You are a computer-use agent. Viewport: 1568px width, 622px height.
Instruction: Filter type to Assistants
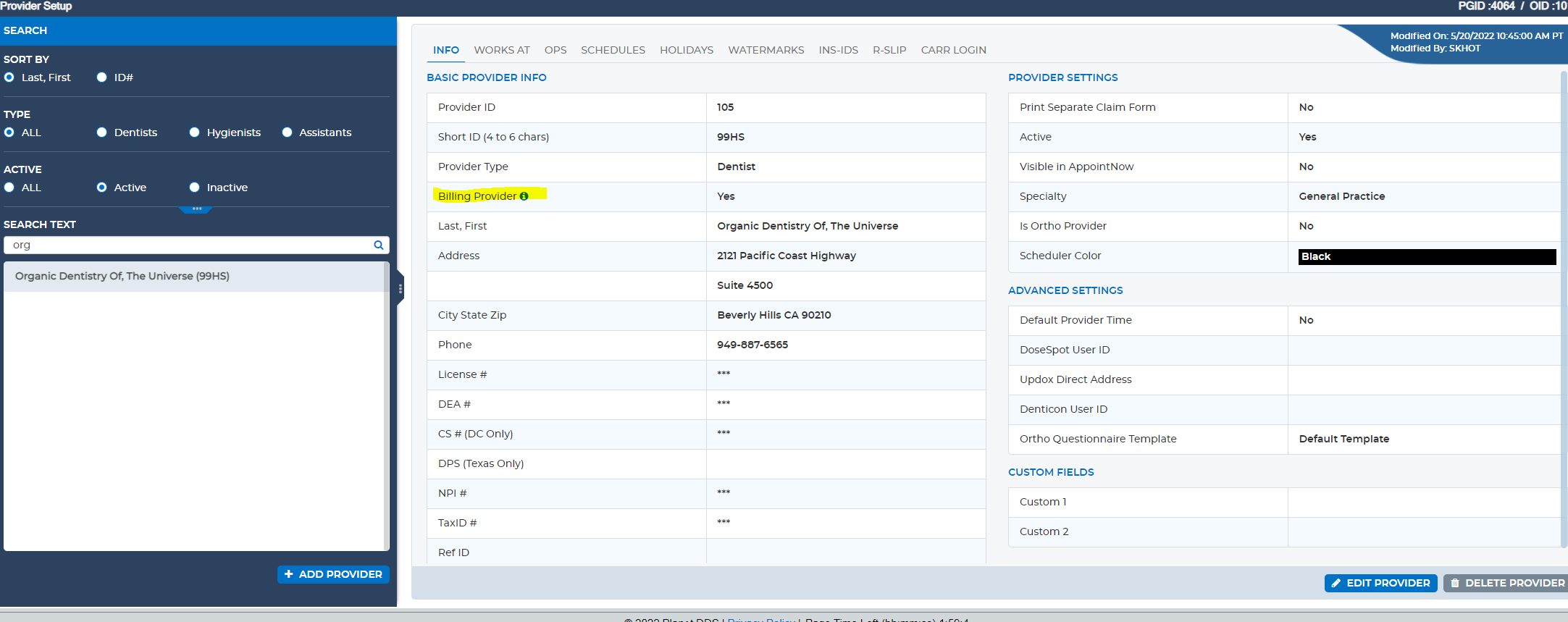[x=288, y=133]
